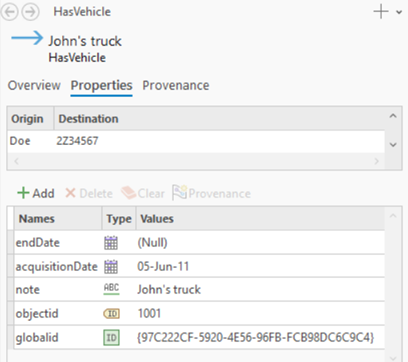
Task: Click the Provenance toolbar button with the flag icon
Action: [211, 193]
